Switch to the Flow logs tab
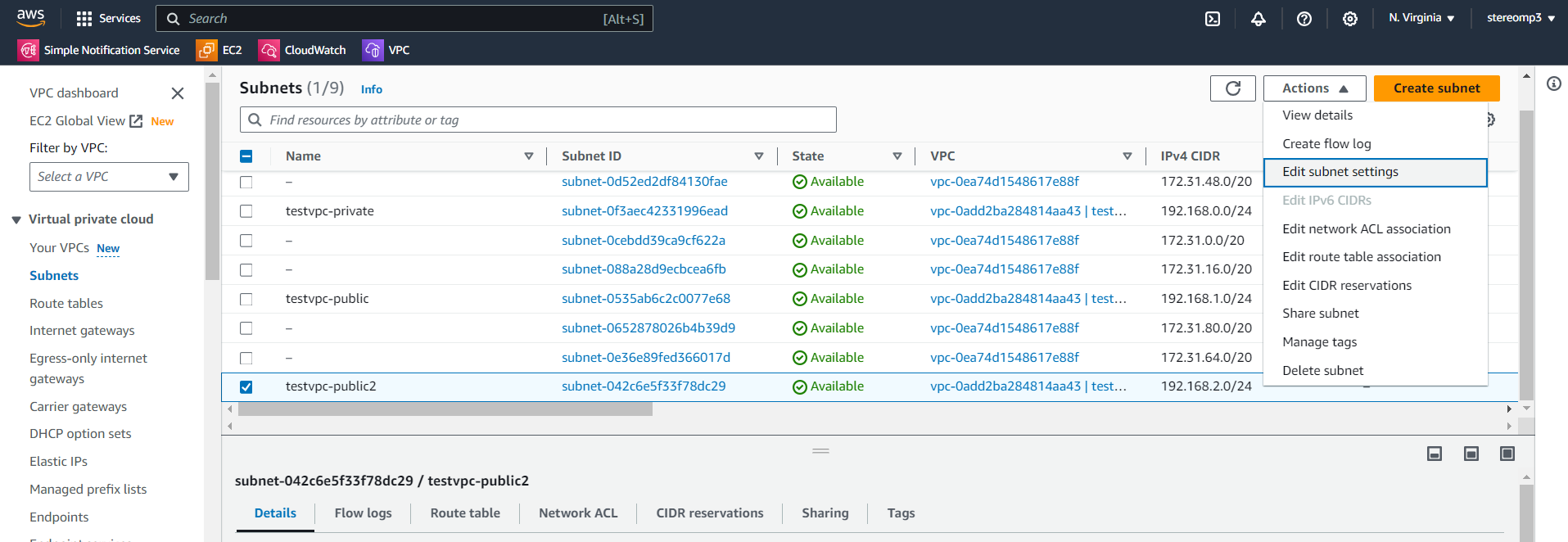The width and height of the screenshot is (1568, 542). coord(363,513)
